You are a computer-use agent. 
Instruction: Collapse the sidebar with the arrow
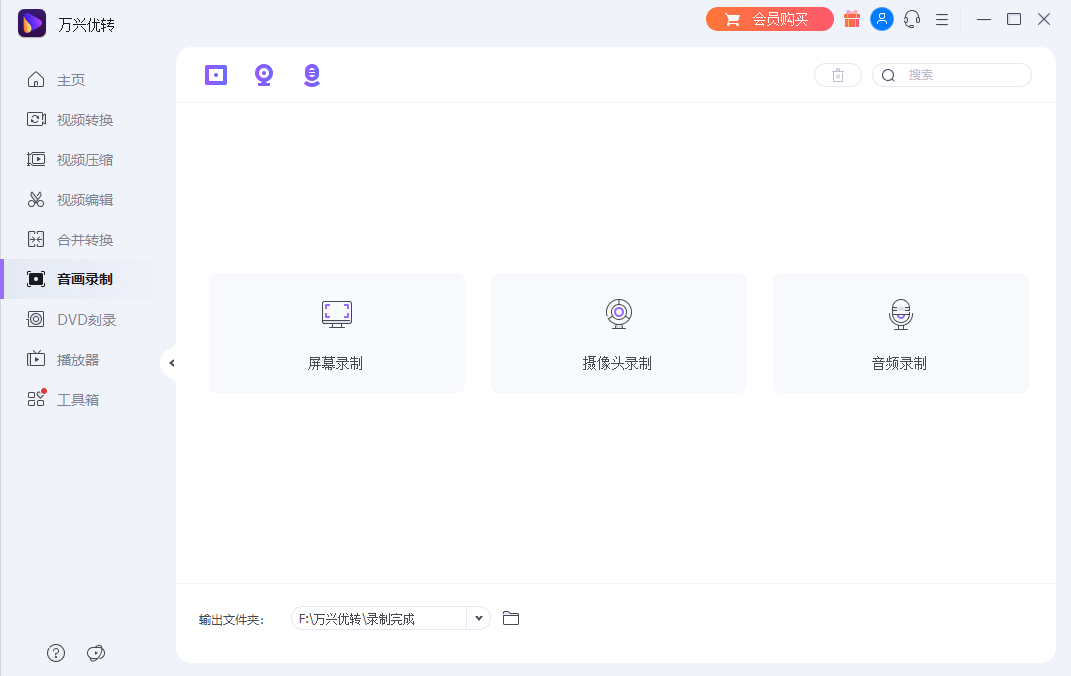click(x=171, y=363)
